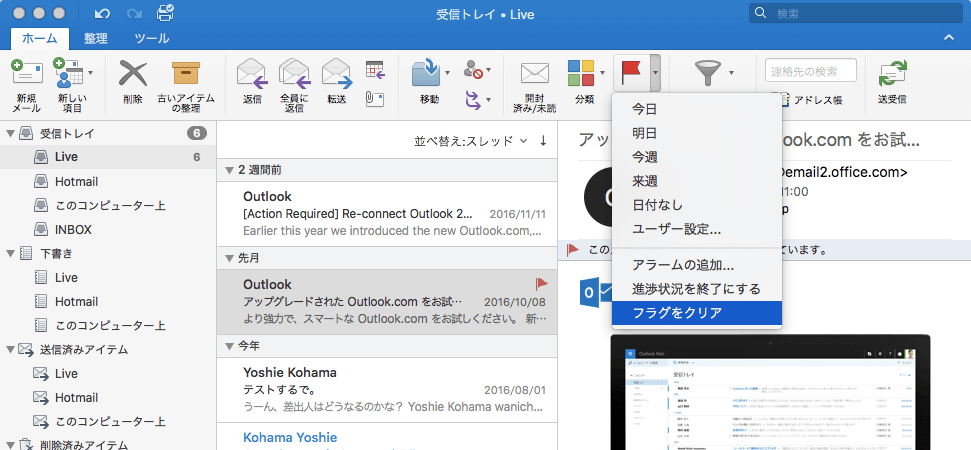This screenshot has width=971, height=450.
Task: Click the meeting reply calendar icon
Action: 375,69
